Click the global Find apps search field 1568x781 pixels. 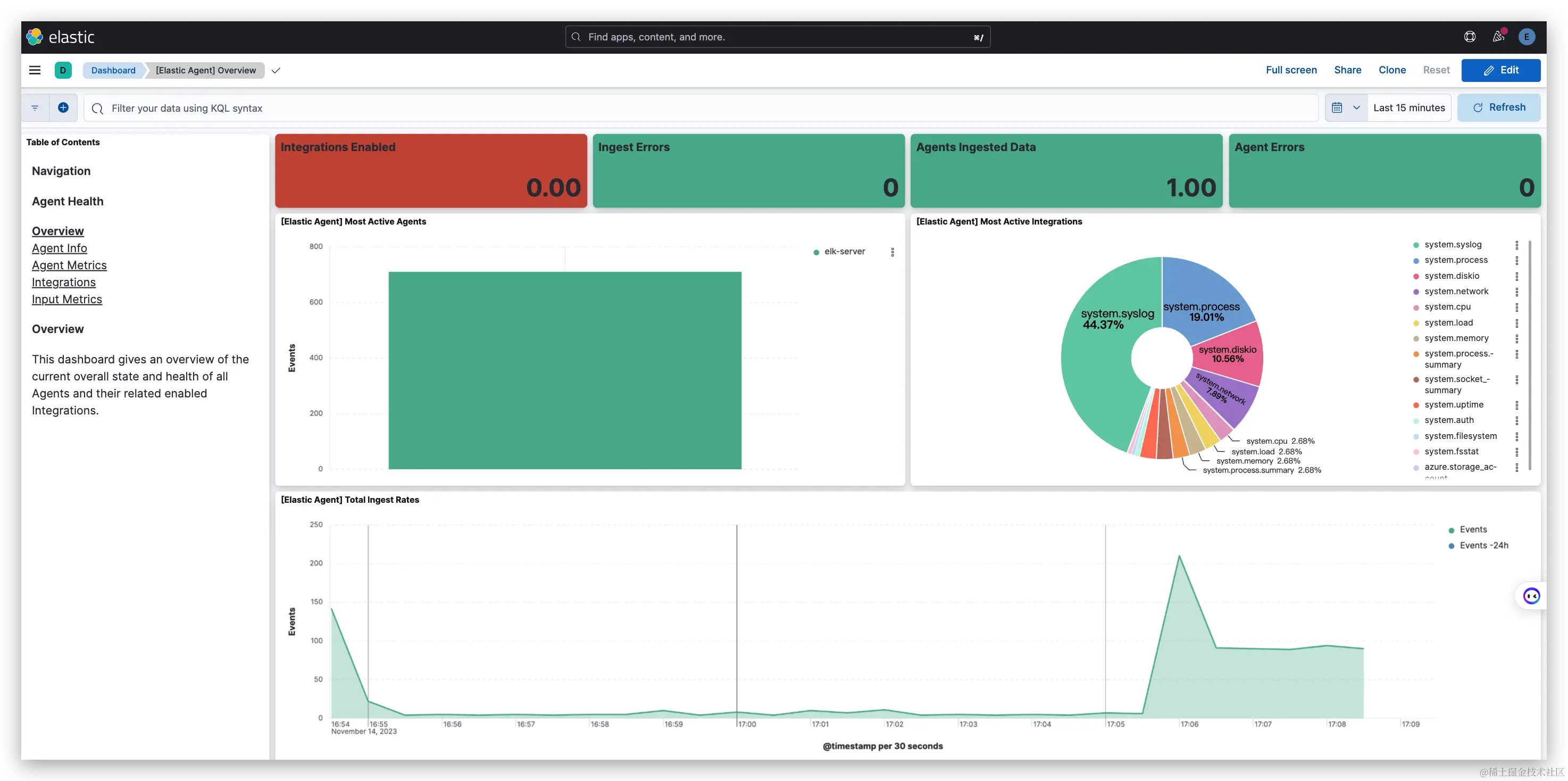(x=777, y=37)
